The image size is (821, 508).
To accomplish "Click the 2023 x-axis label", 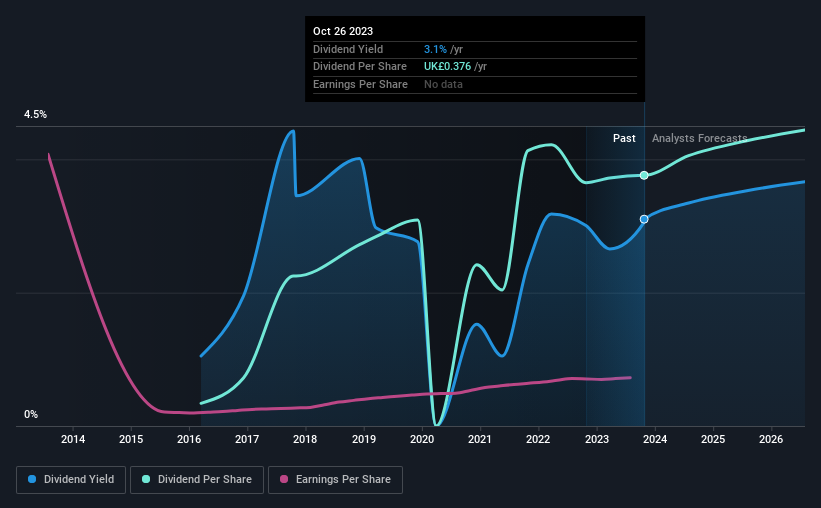I will (597, 439).
